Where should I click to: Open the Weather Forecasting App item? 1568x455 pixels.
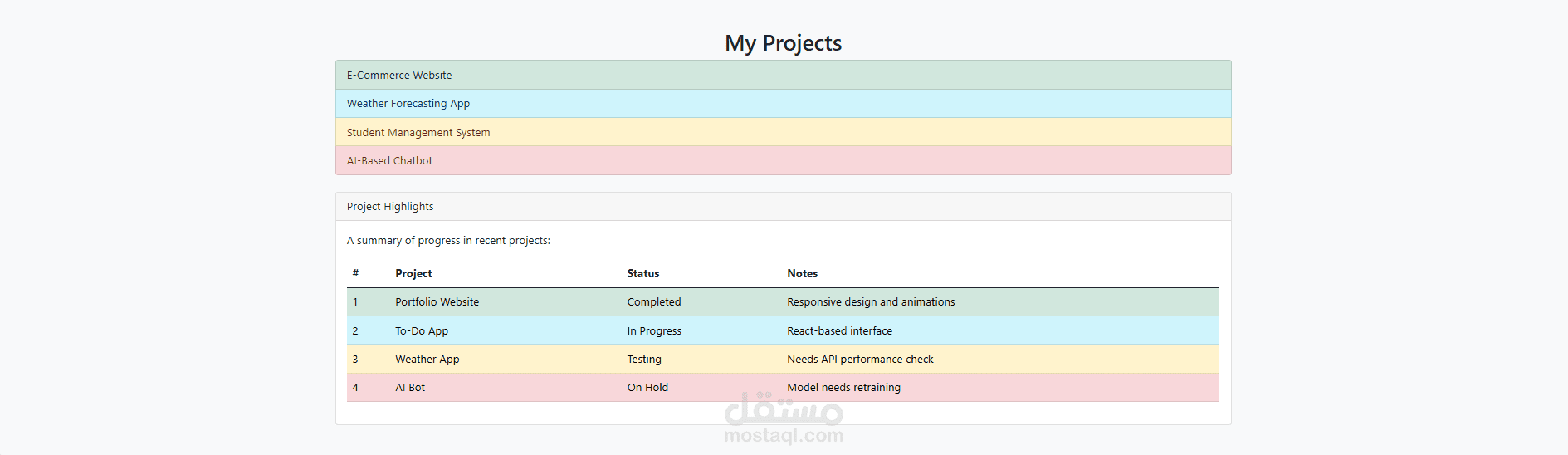coord(783,104)
